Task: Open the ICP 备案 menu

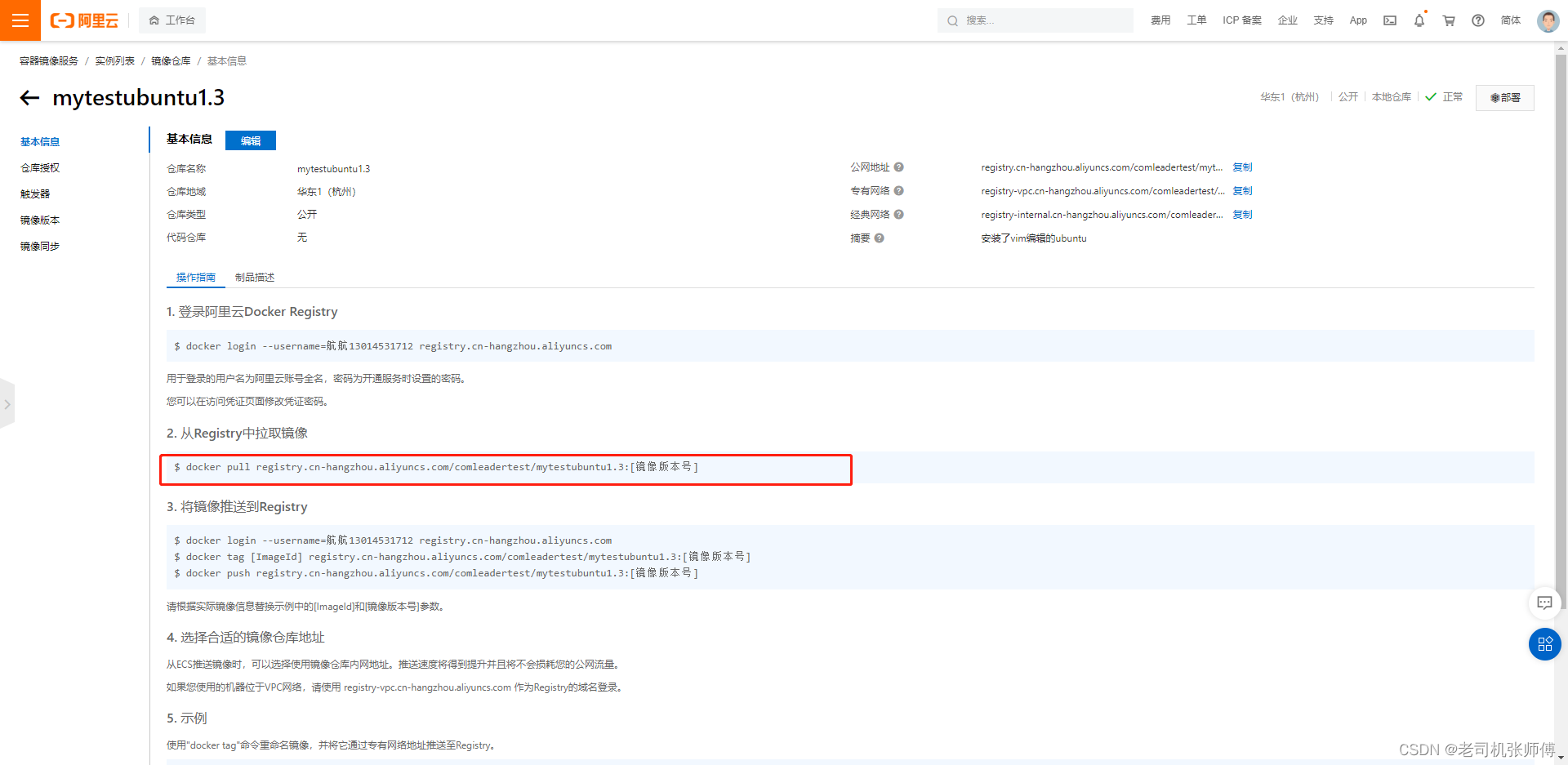Action: click(x=1242, y=20)
